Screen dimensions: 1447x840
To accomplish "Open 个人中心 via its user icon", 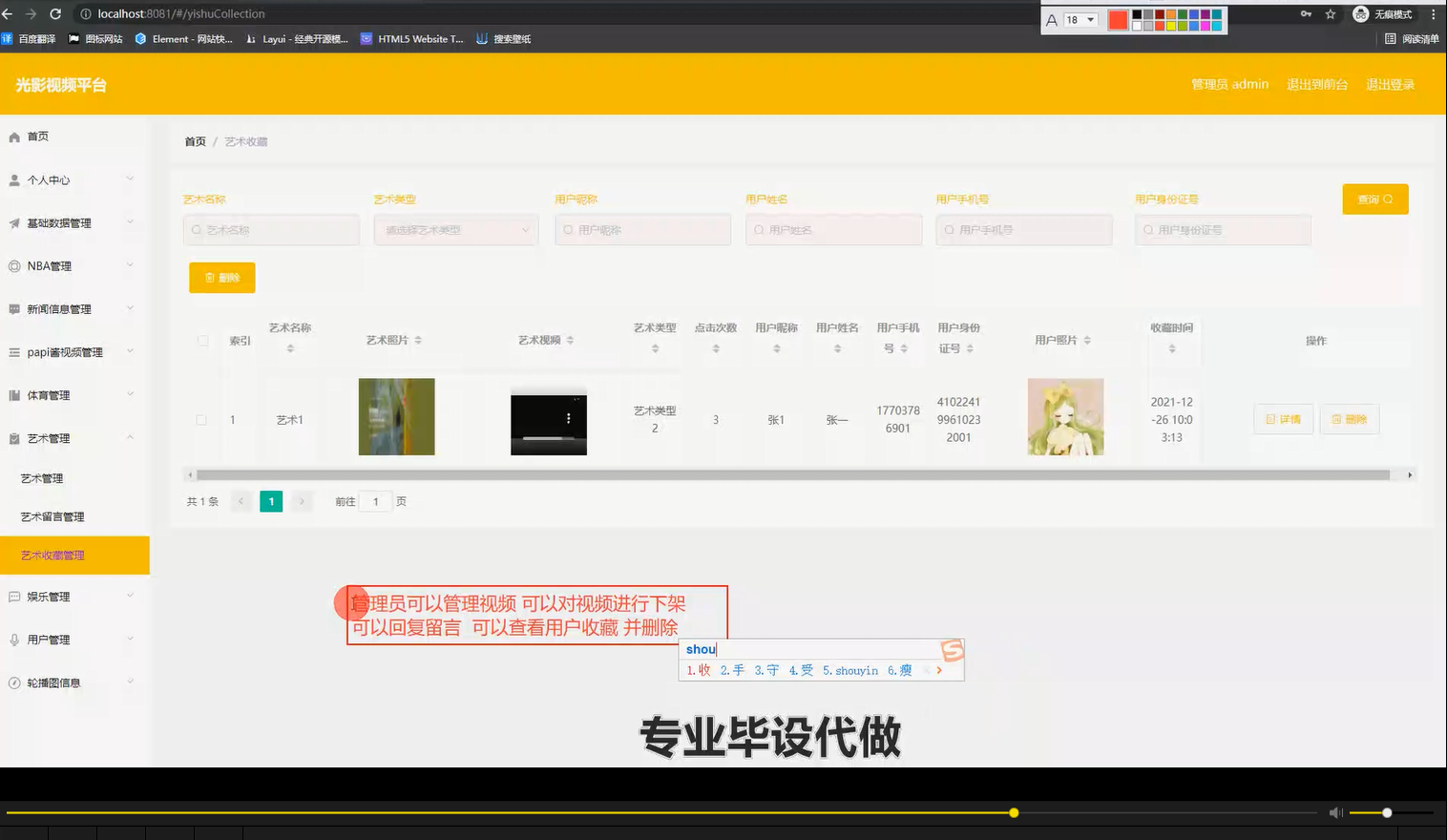I will coord(13,179).
